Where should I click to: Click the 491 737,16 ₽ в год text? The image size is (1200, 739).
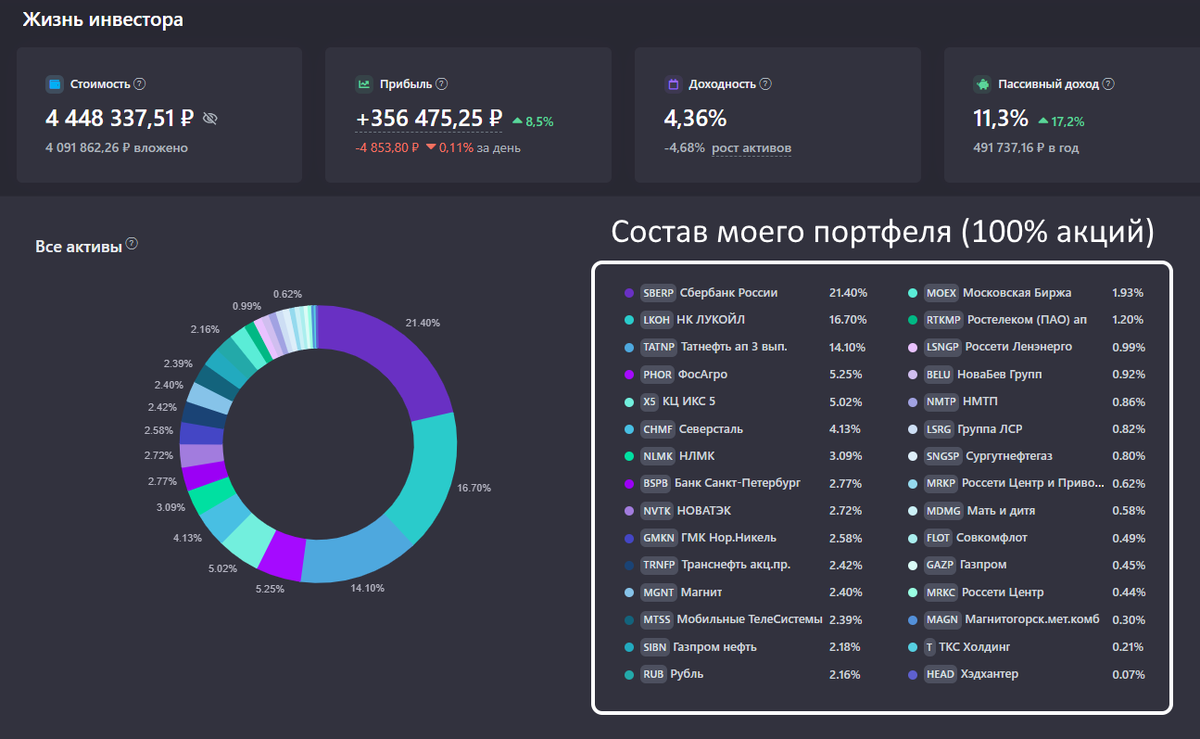(1026, 148)
